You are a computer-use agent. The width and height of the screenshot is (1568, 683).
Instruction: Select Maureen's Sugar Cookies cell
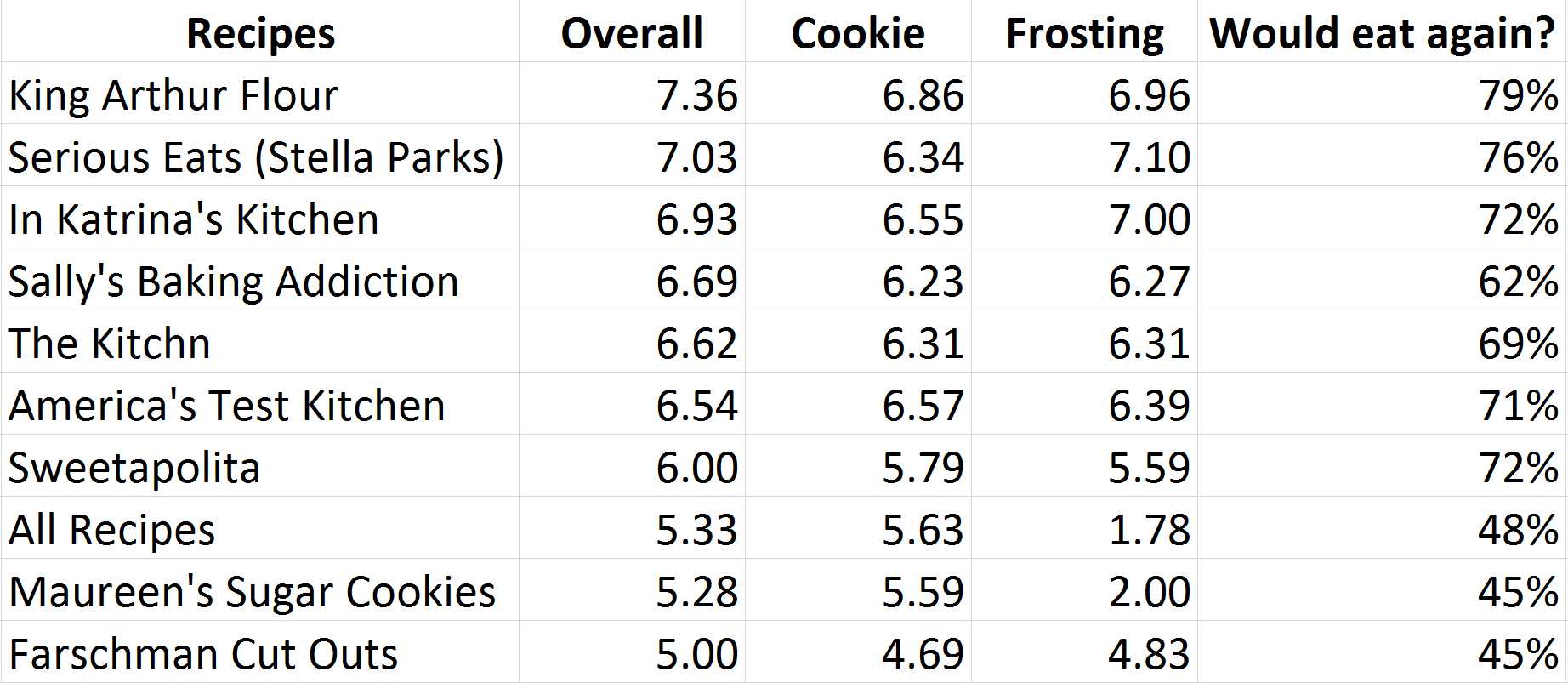260,590
